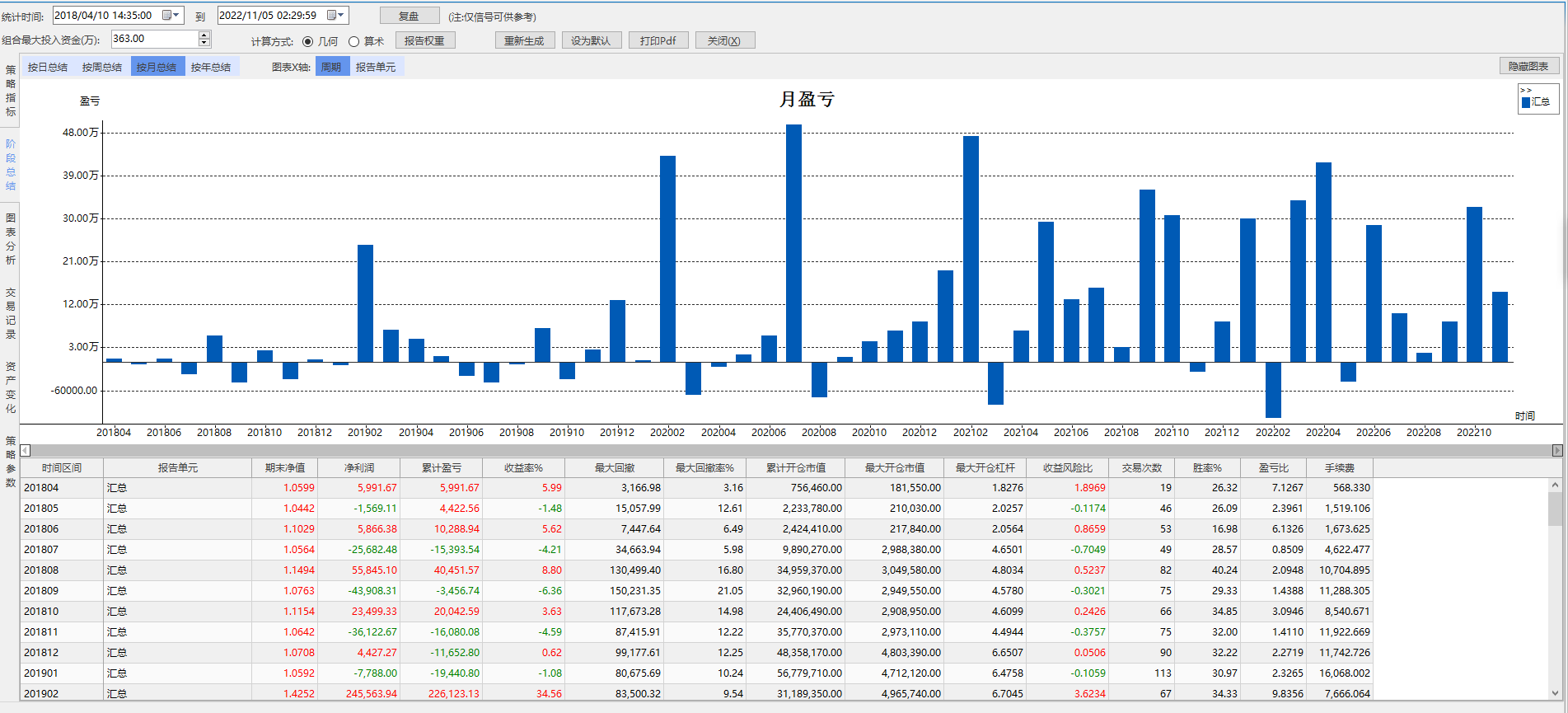This screenshot has width=1568, height=713.
Task: Collapse chart legend with the >> arrows
Action: pos(1526,90)
